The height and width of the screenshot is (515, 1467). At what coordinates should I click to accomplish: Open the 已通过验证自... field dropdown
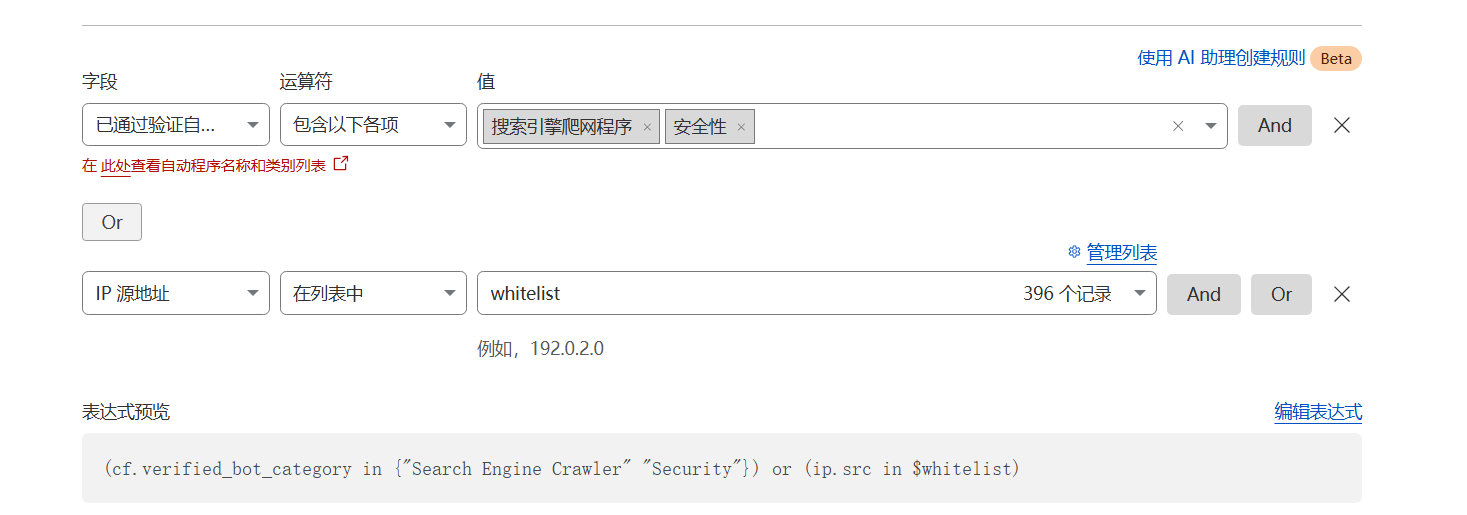175,125
